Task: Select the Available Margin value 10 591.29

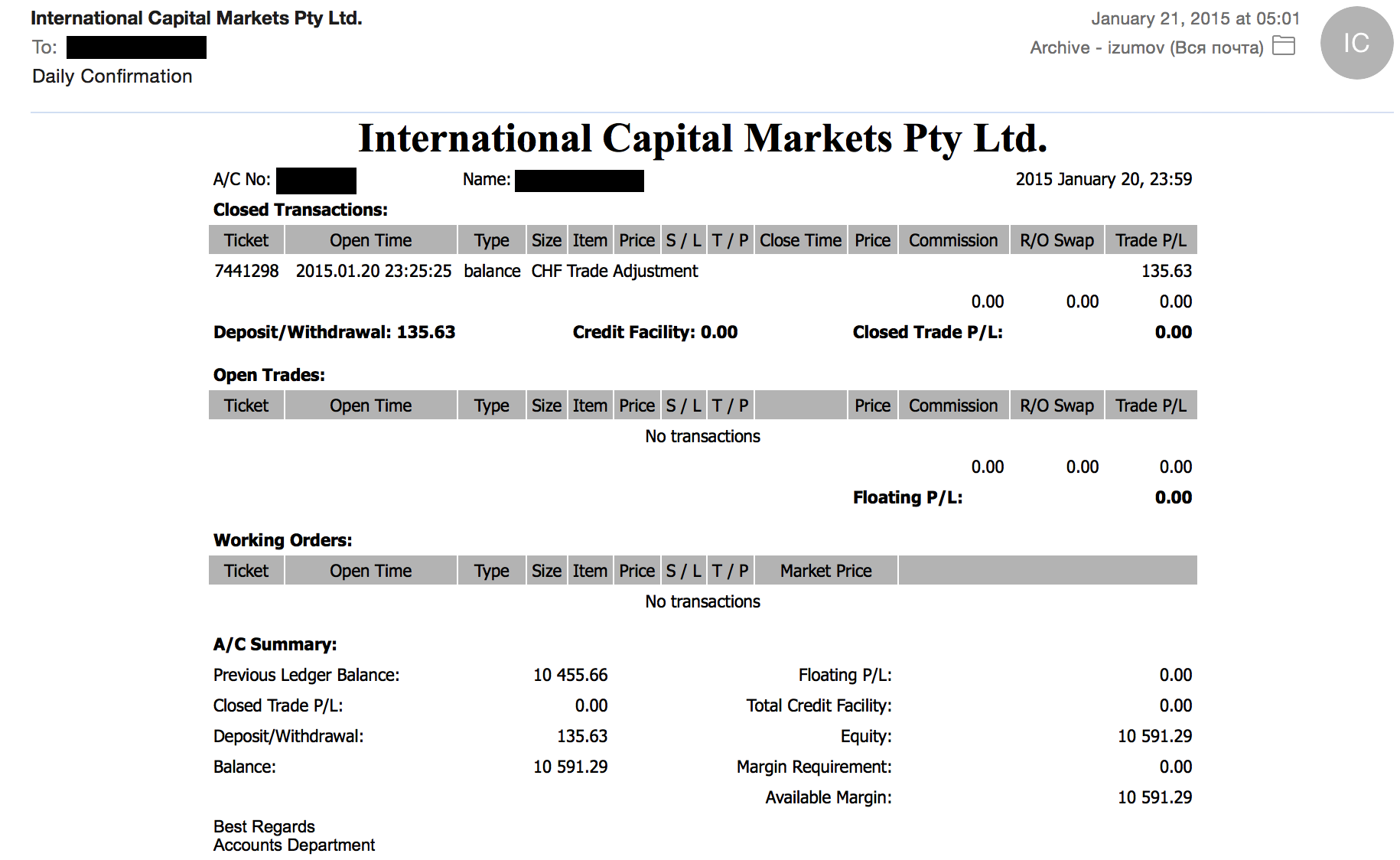Action: (1154, 797)
